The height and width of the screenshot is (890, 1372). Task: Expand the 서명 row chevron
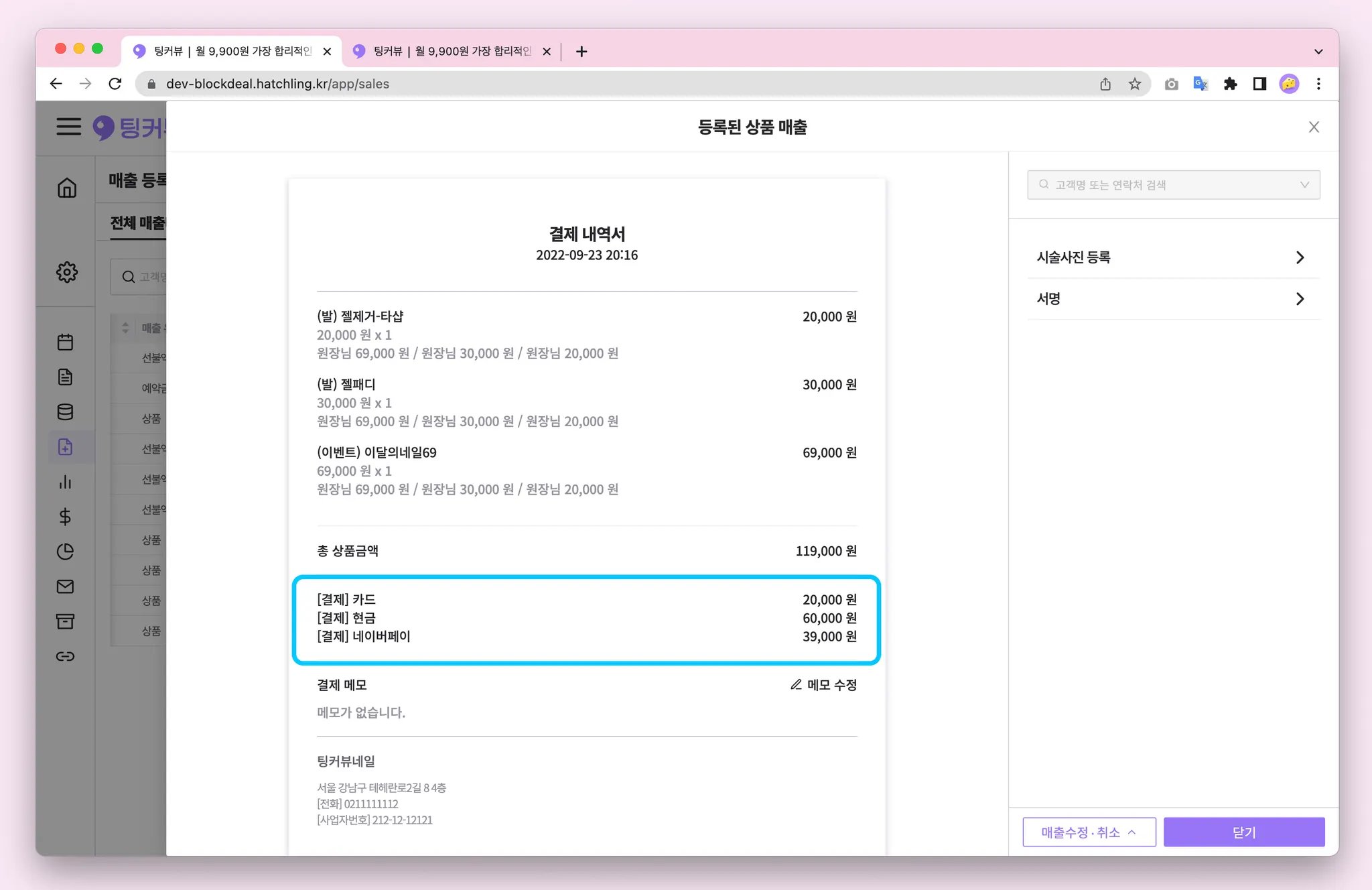1300,299
